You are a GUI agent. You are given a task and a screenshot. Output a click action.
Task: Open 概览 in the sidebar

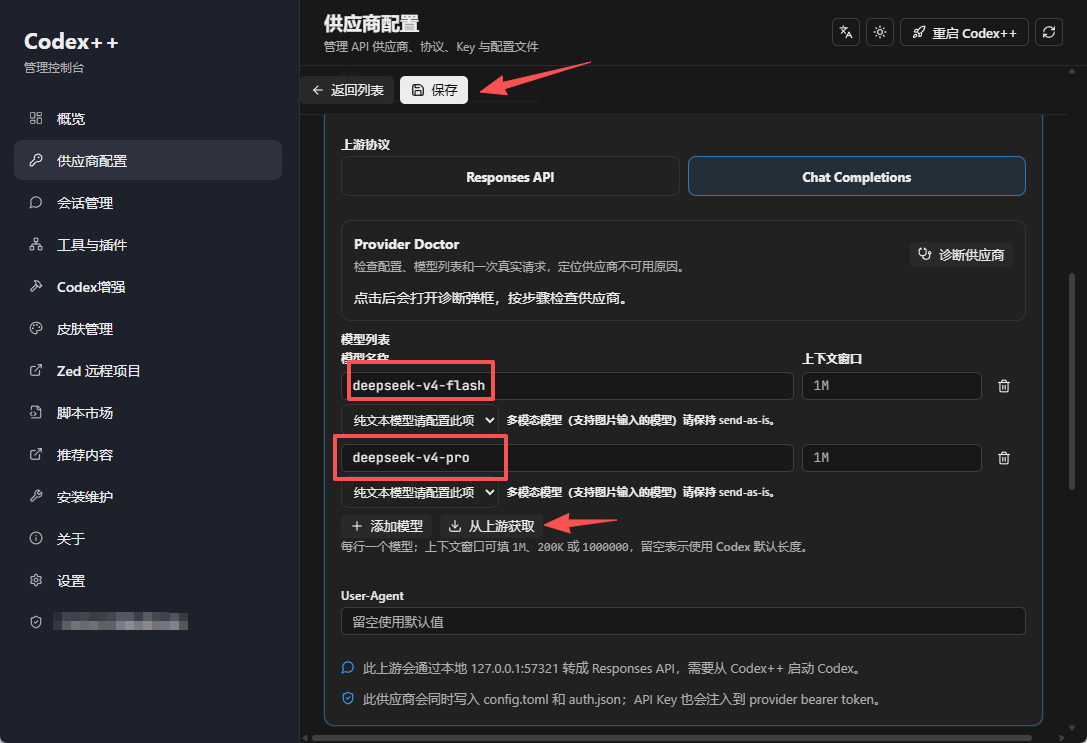tap(148, 119)
